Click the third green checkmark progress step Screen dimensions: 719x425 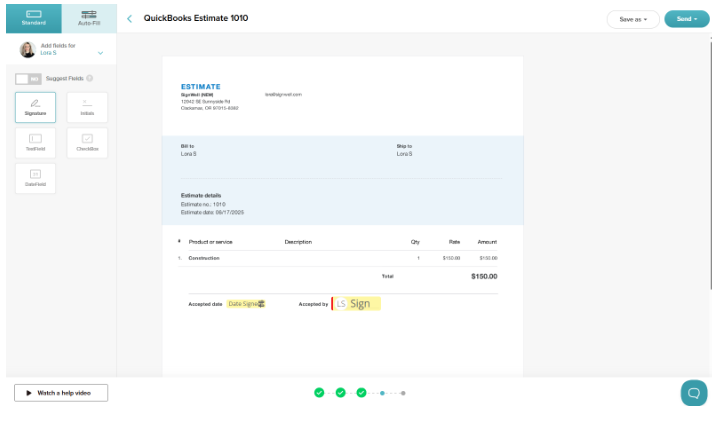(361, 393)
